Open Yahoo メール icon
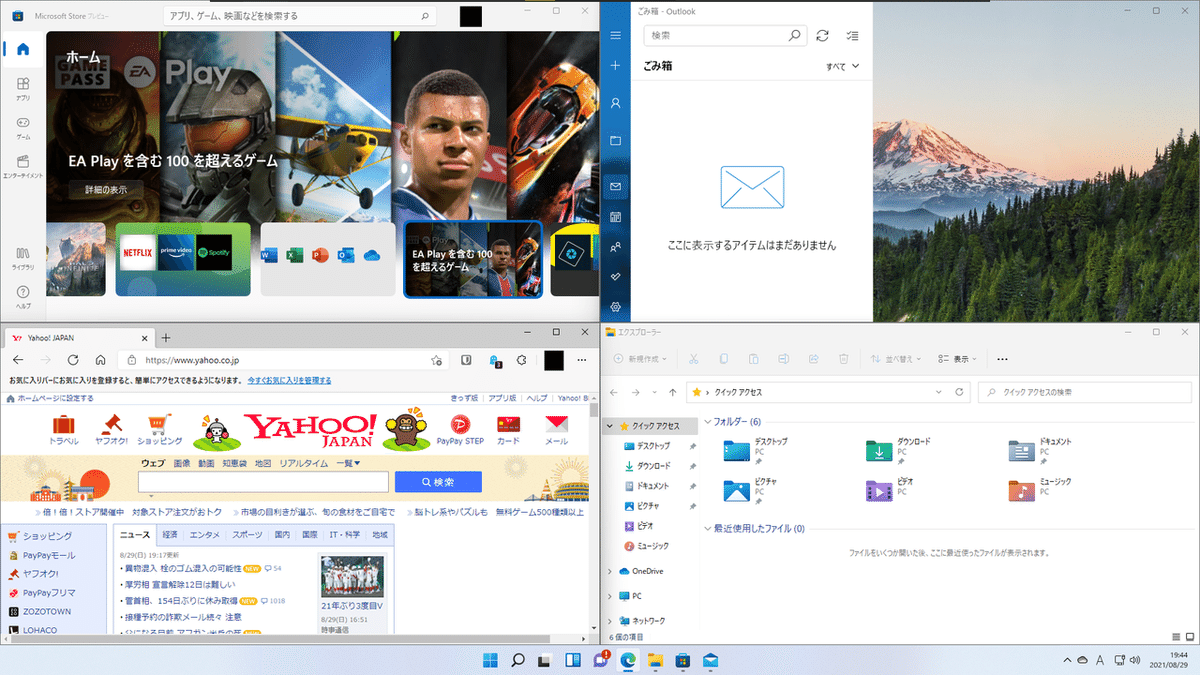The width and height of the screenshot is (1200, 675). click(556, 429)
